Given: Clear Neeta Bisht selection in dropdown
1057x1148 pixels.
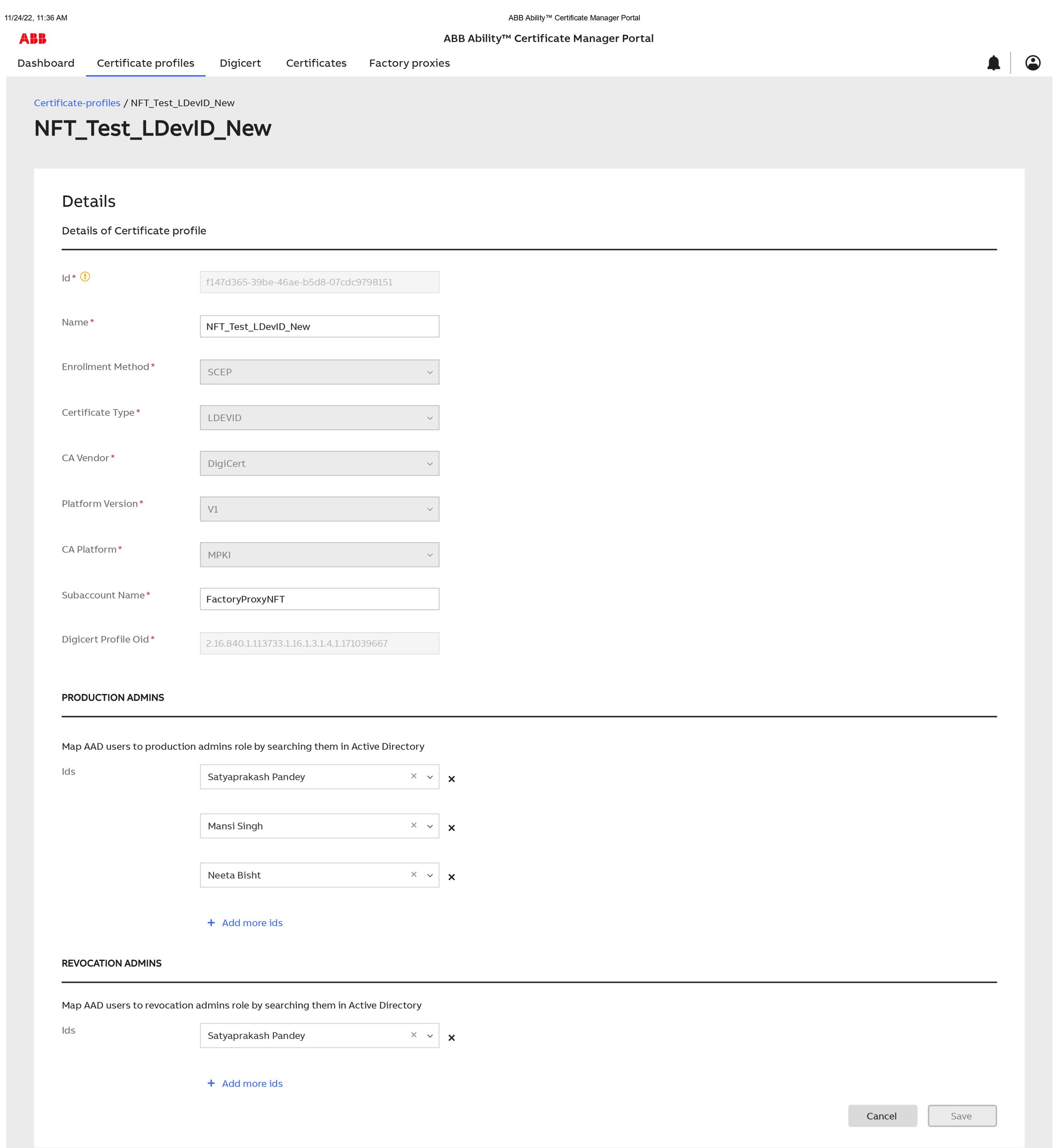Looking at the screenshot, I should [x=413, y=874].
